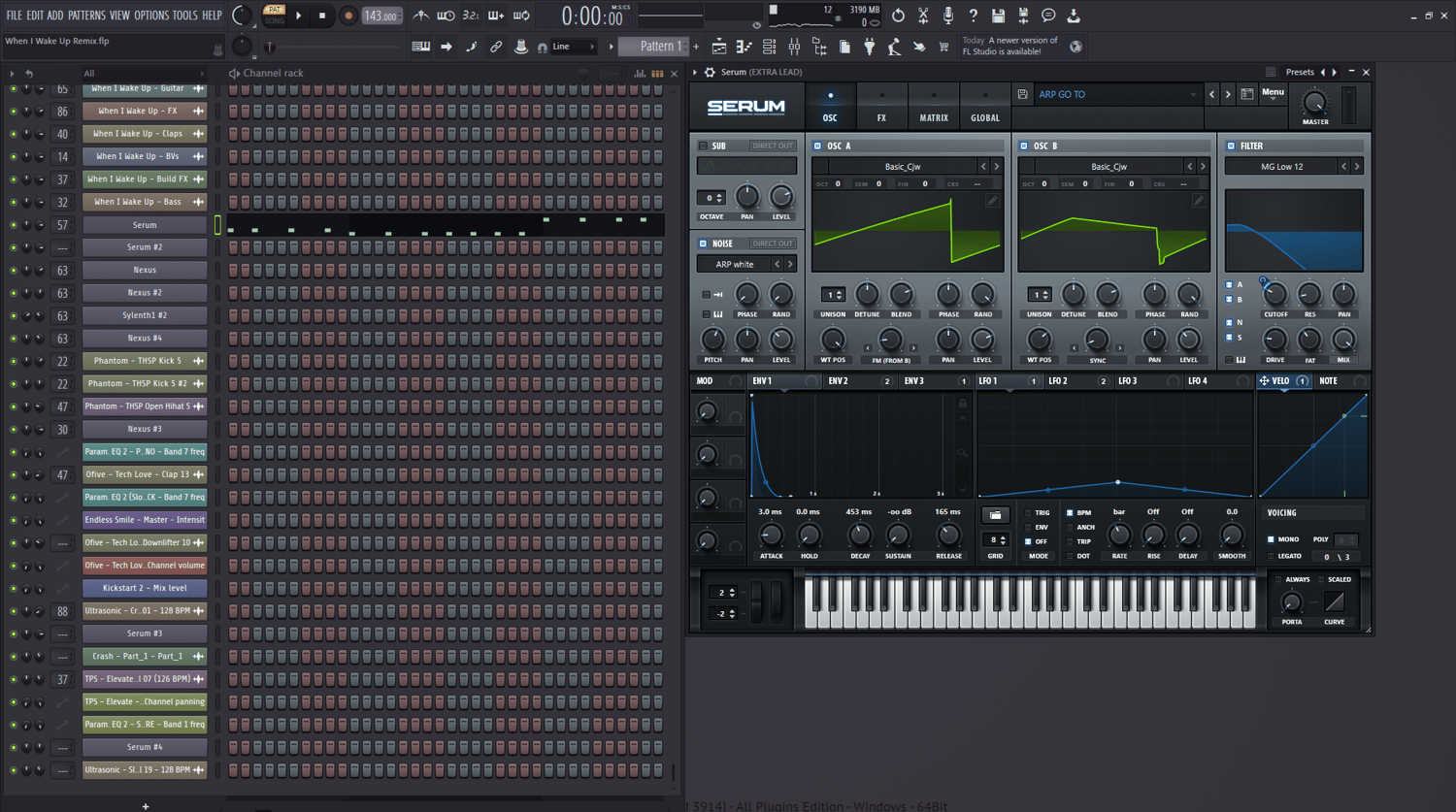1456x812 pixels.
Task: Toggle MONO voicing checkbox
Action: click(1271, 539)
